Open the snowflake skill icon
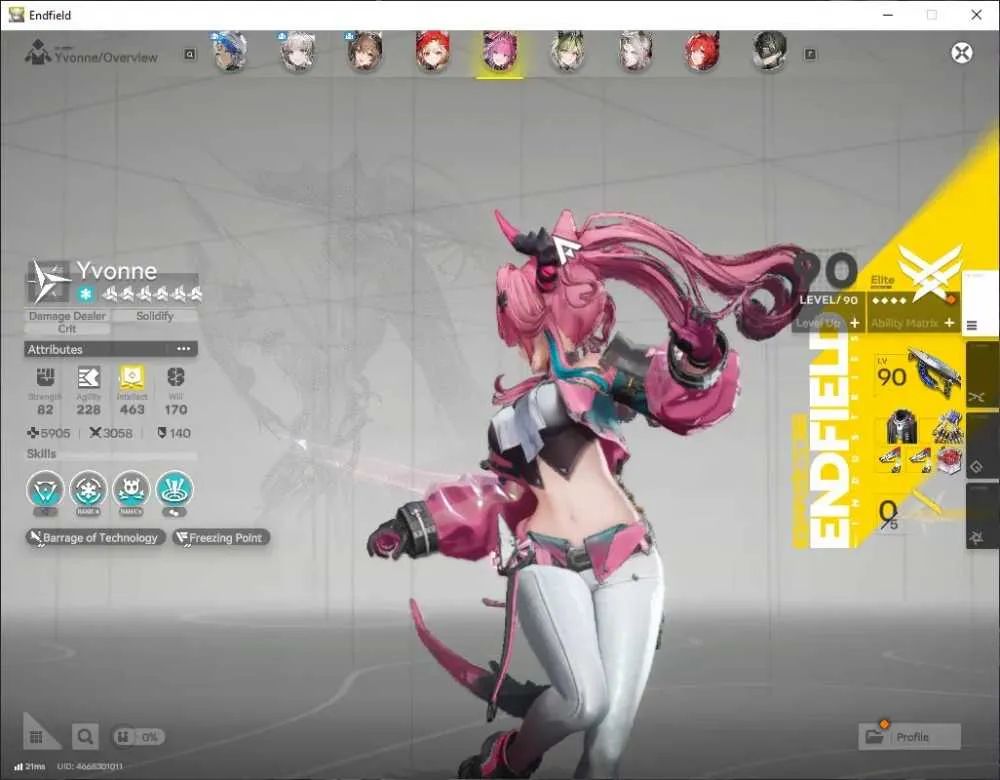 pos(88,489)
